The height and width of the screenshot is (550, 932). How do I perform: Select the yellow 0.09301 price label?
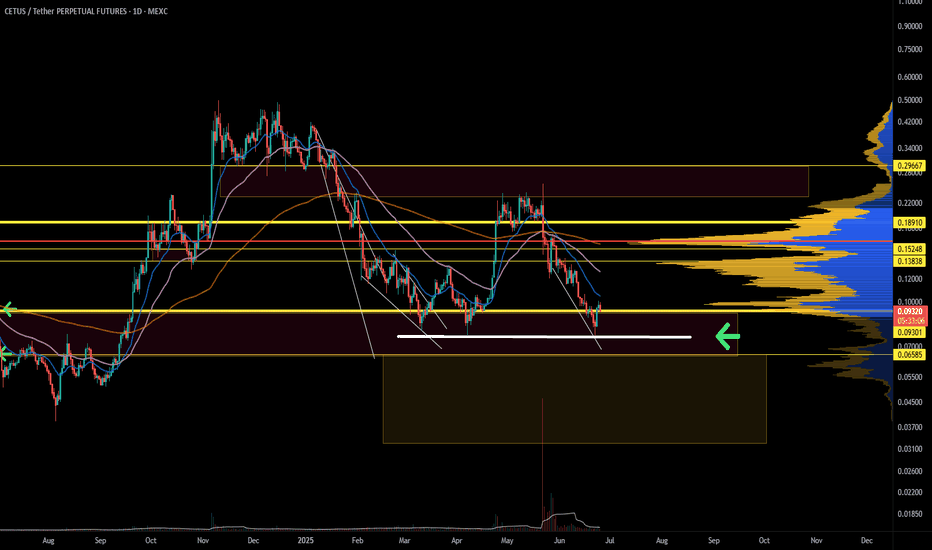tap(909, 332)
